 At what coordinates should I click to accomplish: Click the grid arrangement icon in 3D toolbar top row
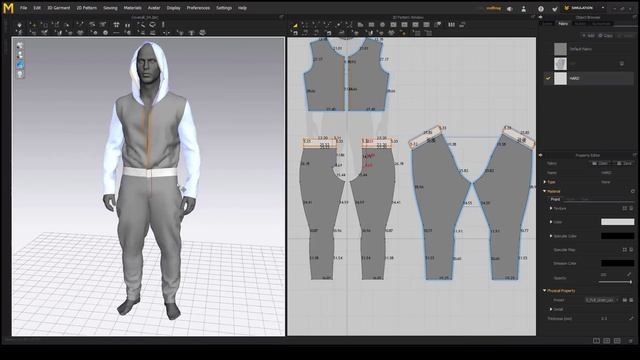tap(116, 25)
